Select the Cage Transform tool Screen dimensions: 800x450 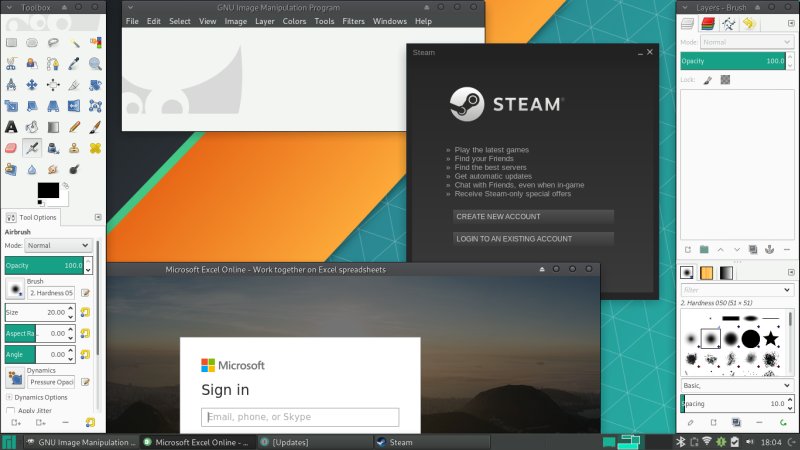click(95, 106)
